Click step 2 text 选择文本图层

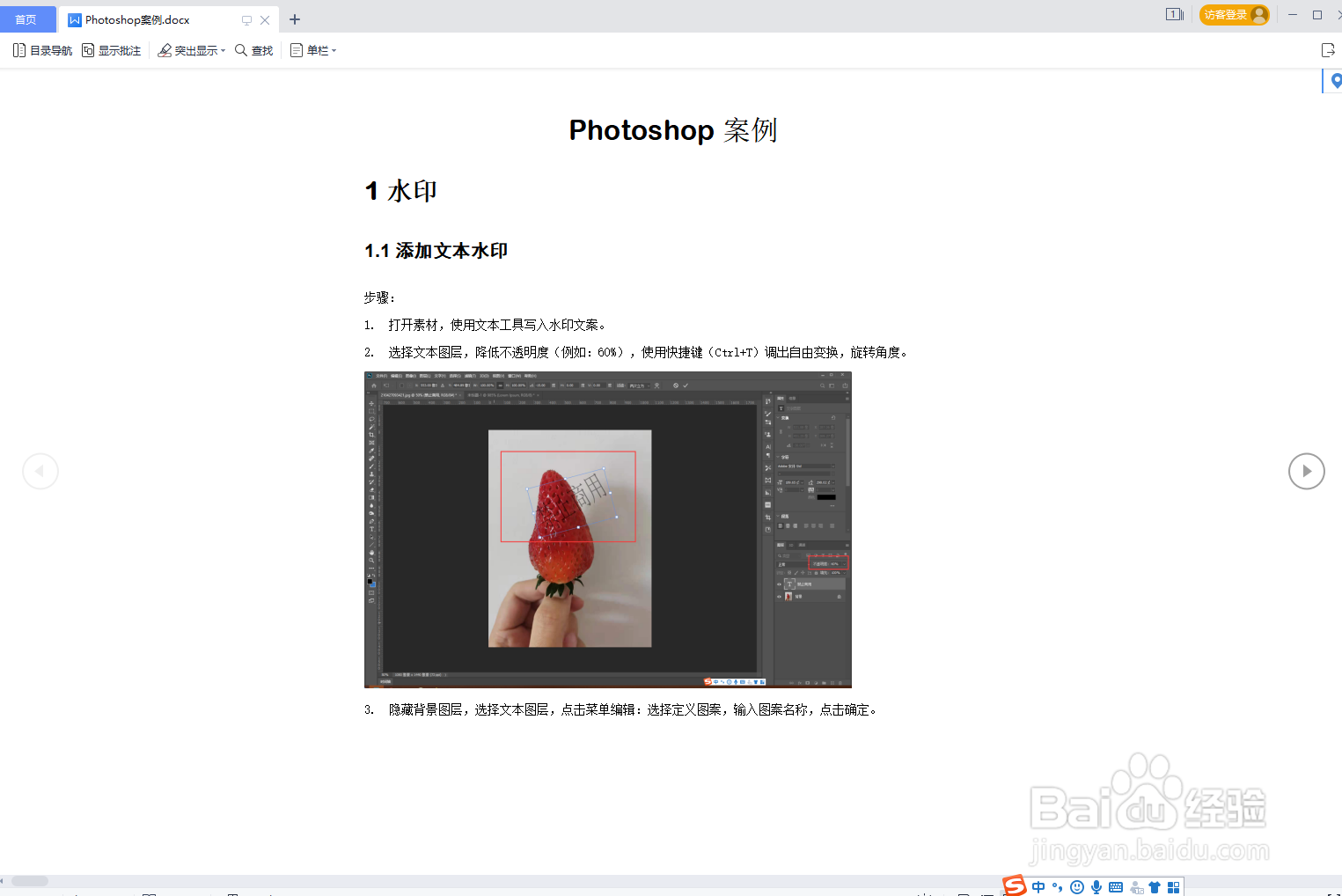coord(637,352)
